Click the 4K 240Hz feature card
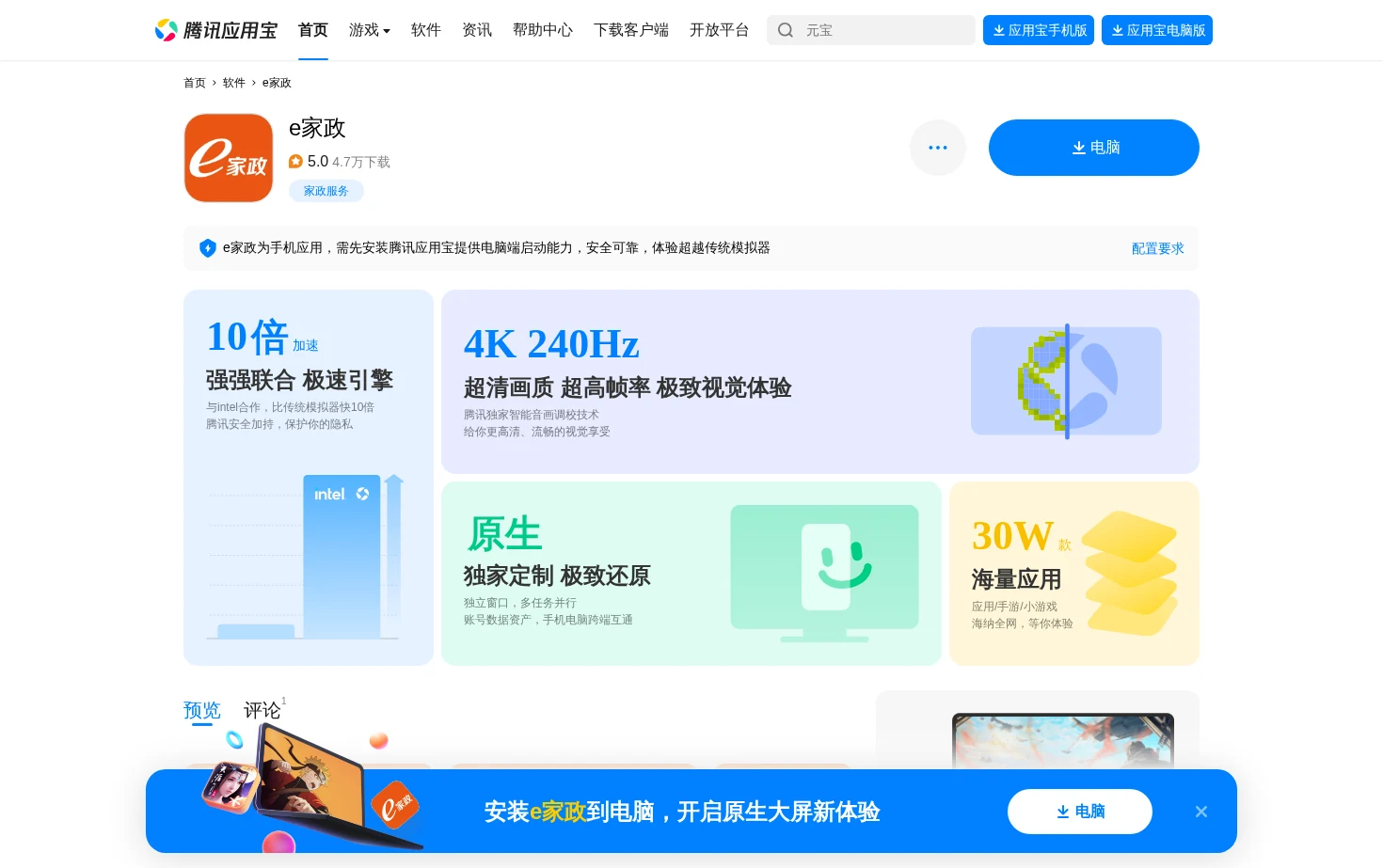The height and width of the screenshot is (868, 1383). (x=820, y=382)
